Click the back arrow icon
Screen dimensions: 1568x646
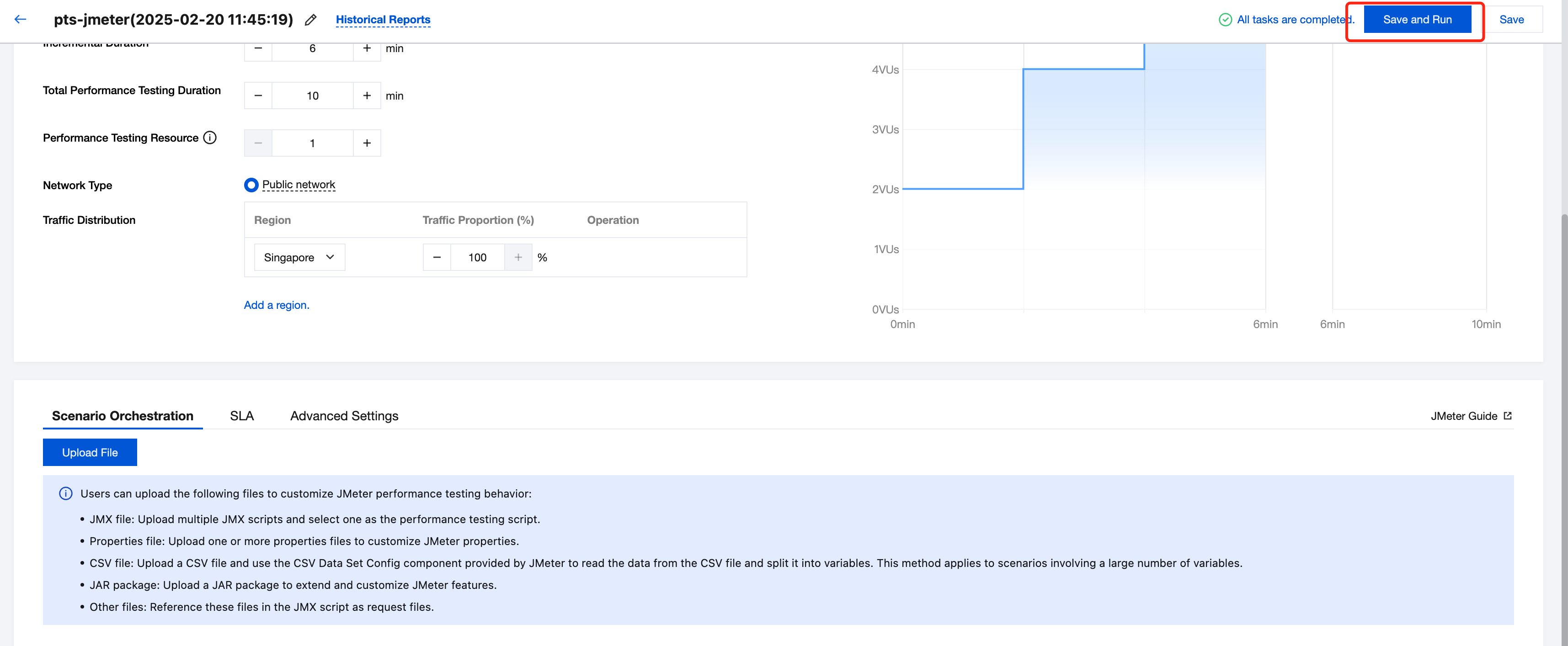click(20, 20)
